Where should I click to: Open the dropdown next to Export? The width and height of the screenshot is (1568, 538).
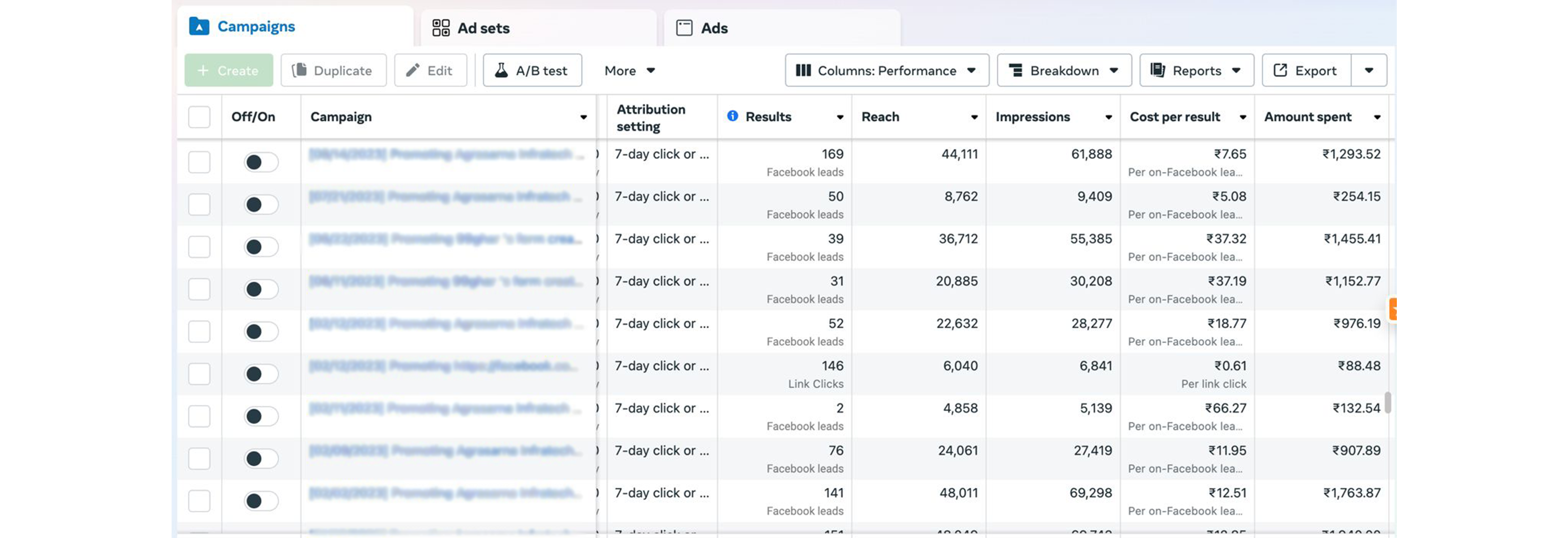click(1369, 70)
